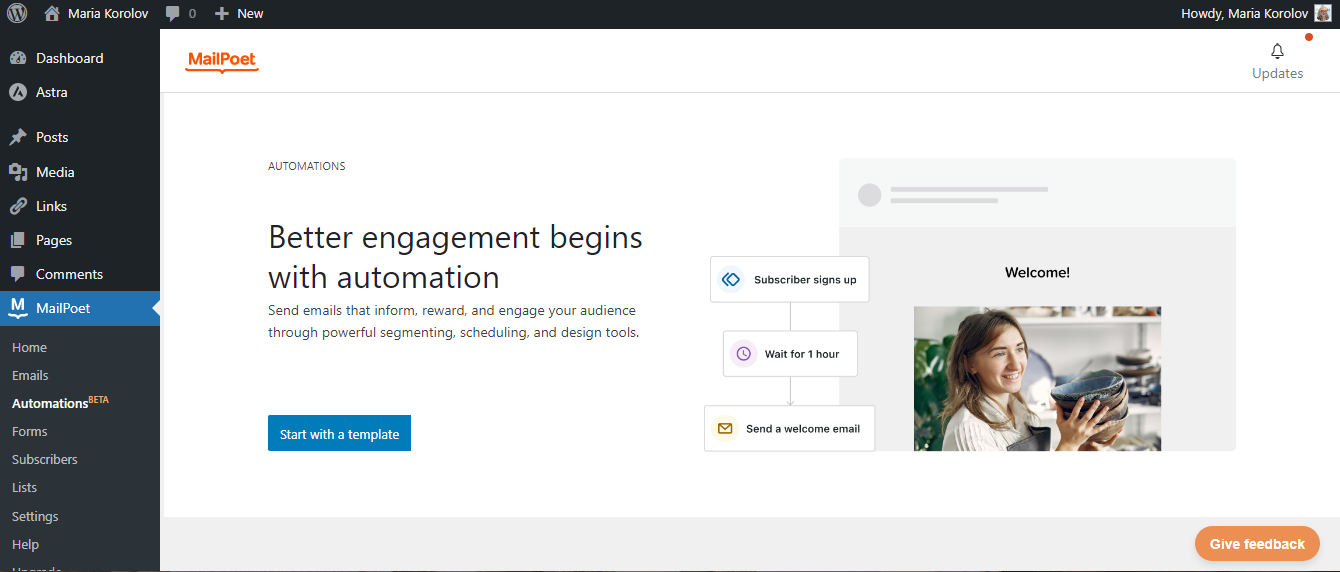This screenshot has height=572, width=1340.
Task: Open MailPoet Settings page
Action: click(35, 516)
